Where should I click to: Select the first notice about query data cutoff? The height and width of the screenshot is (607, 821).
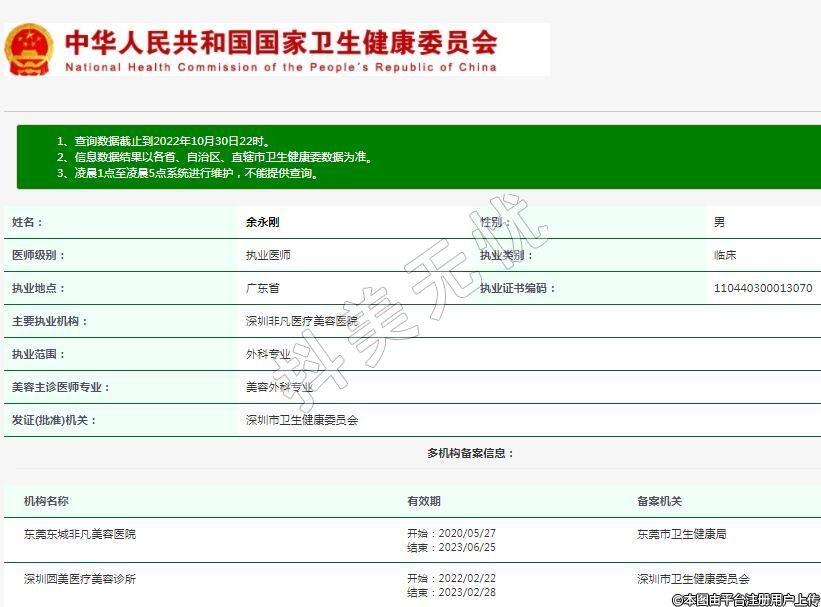(x=163, y=142)
